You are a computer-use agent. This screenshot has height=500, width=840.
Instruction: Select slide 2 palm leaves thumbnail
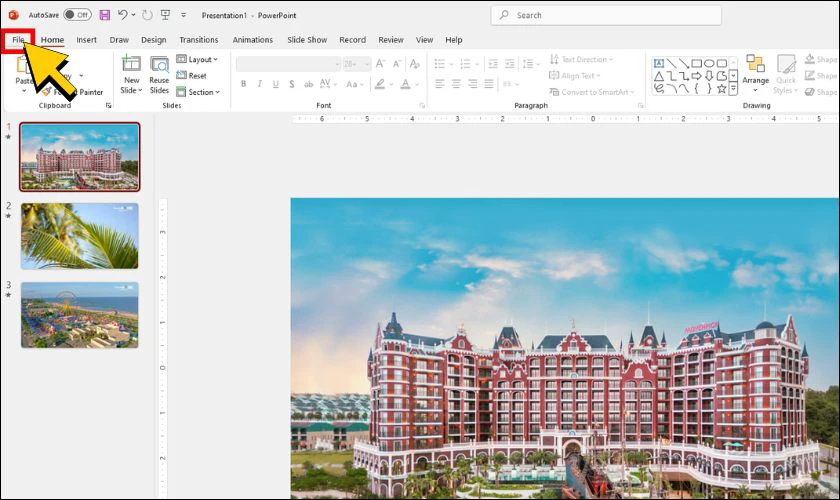pyautogui.click(x=79, y=236)
